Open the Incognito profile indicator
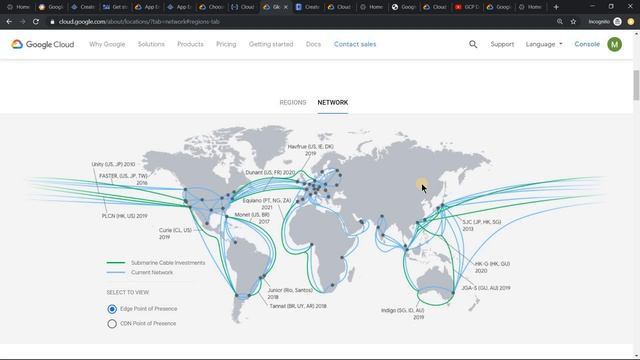 pos(604,22)
